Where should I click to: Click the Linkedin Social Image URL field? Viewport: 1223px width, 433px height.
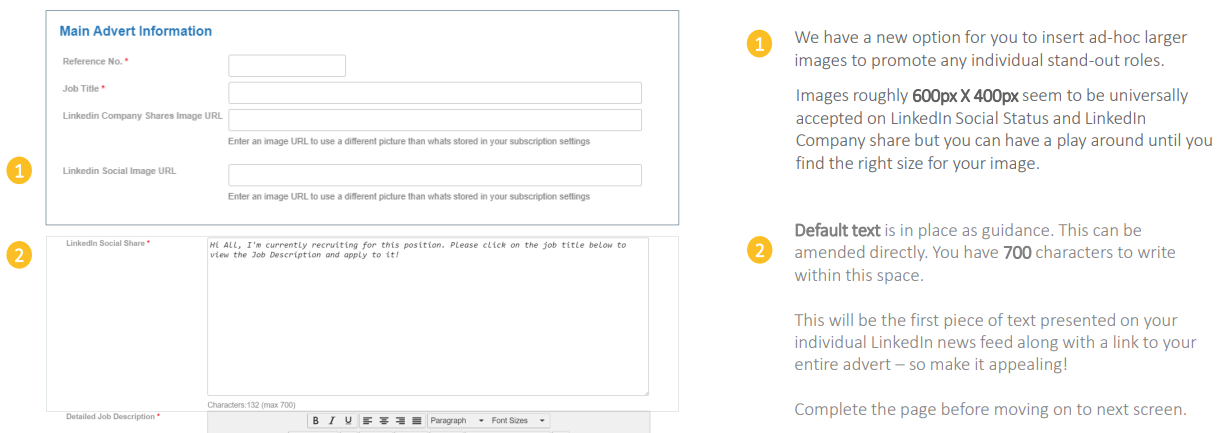coord(435,175)
